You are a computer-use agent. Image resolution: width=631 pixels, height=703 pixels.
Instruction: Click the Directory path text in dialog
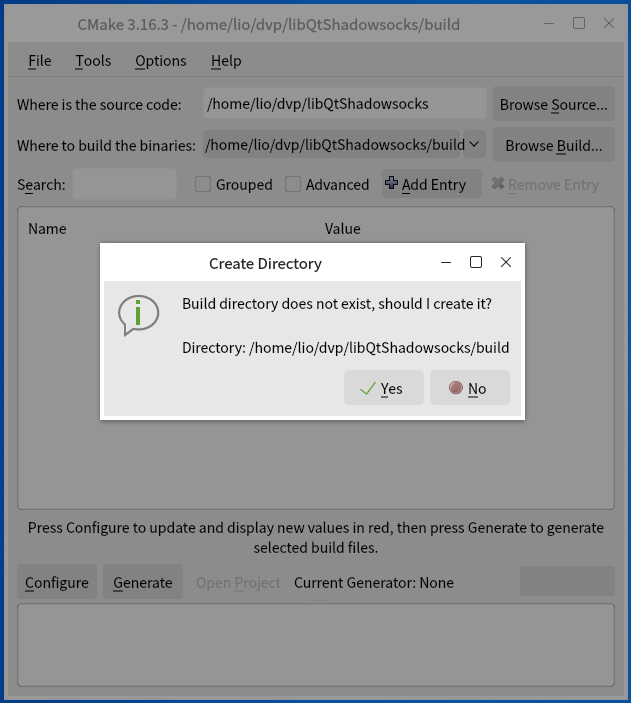tap(345, 347)
